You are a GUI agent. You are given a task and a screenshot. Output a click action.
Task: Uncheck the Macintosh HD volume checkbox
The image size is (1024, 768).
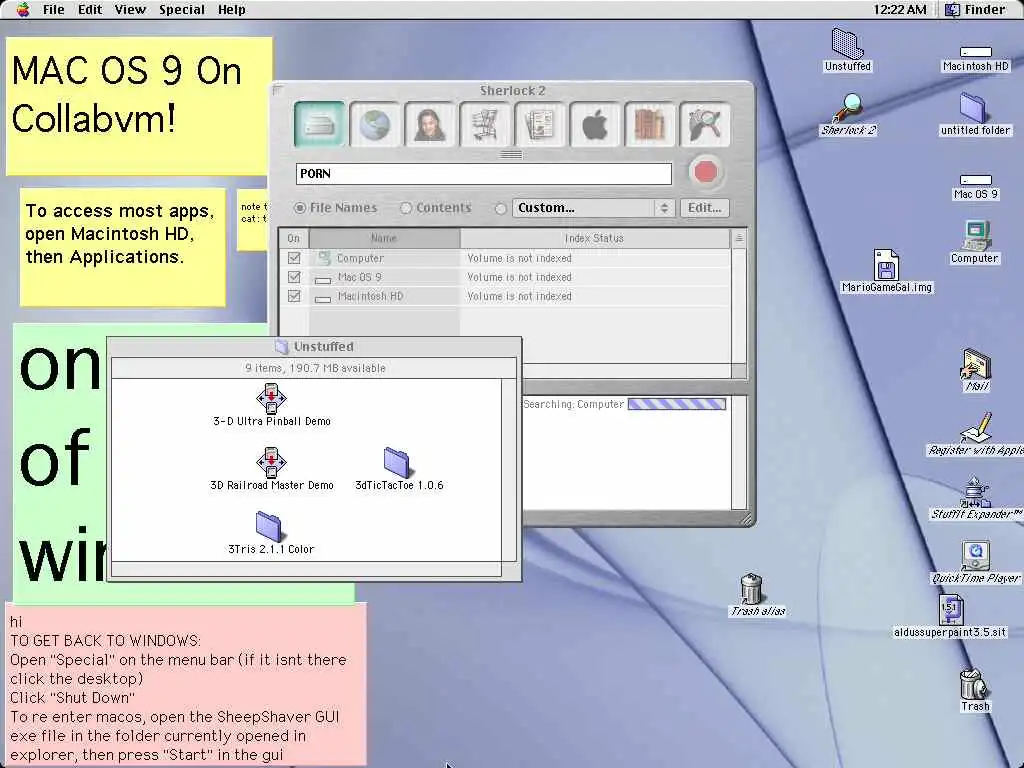294,296
